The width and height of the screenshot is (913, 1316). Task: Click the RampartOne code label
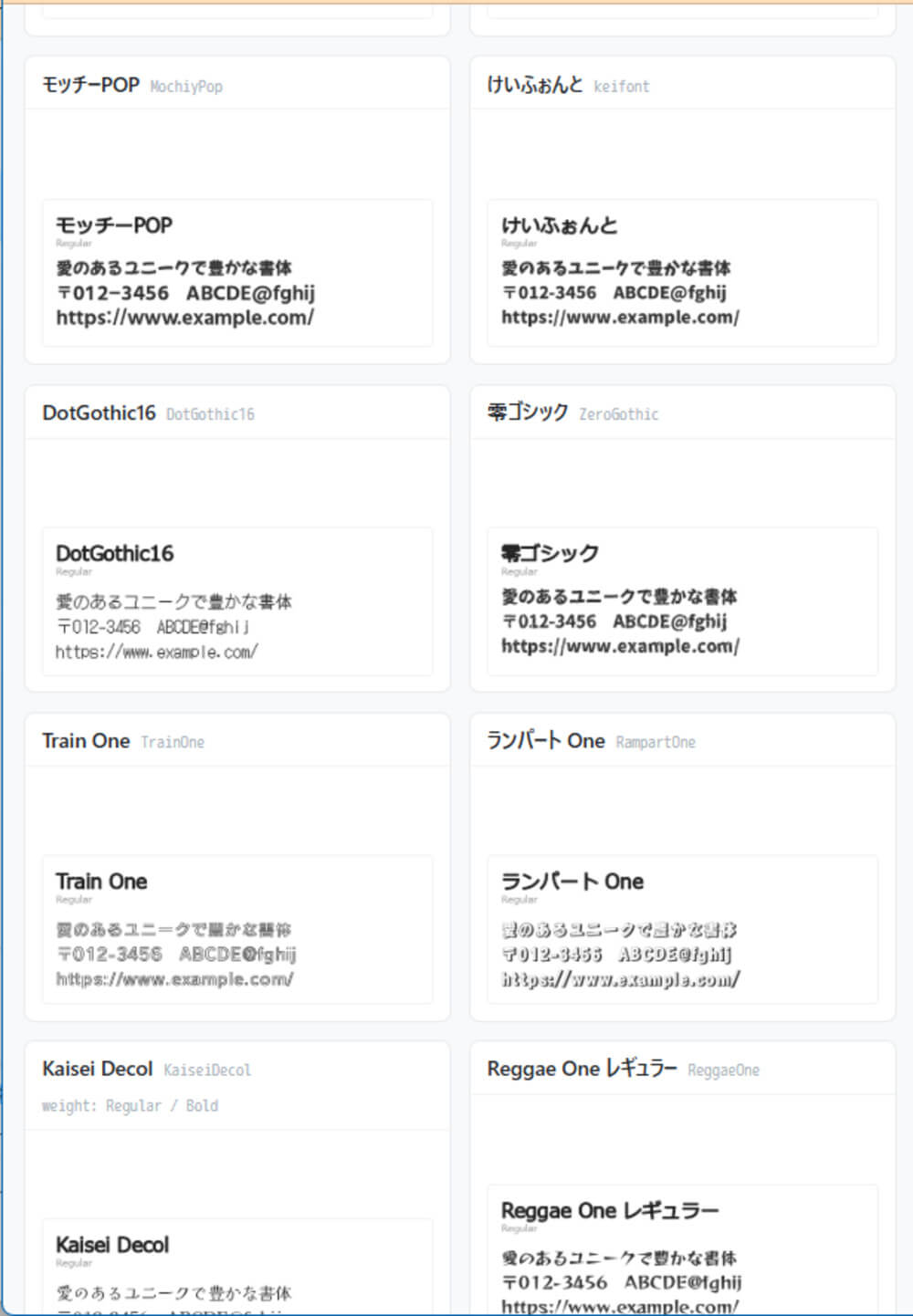tap(656, 742)
